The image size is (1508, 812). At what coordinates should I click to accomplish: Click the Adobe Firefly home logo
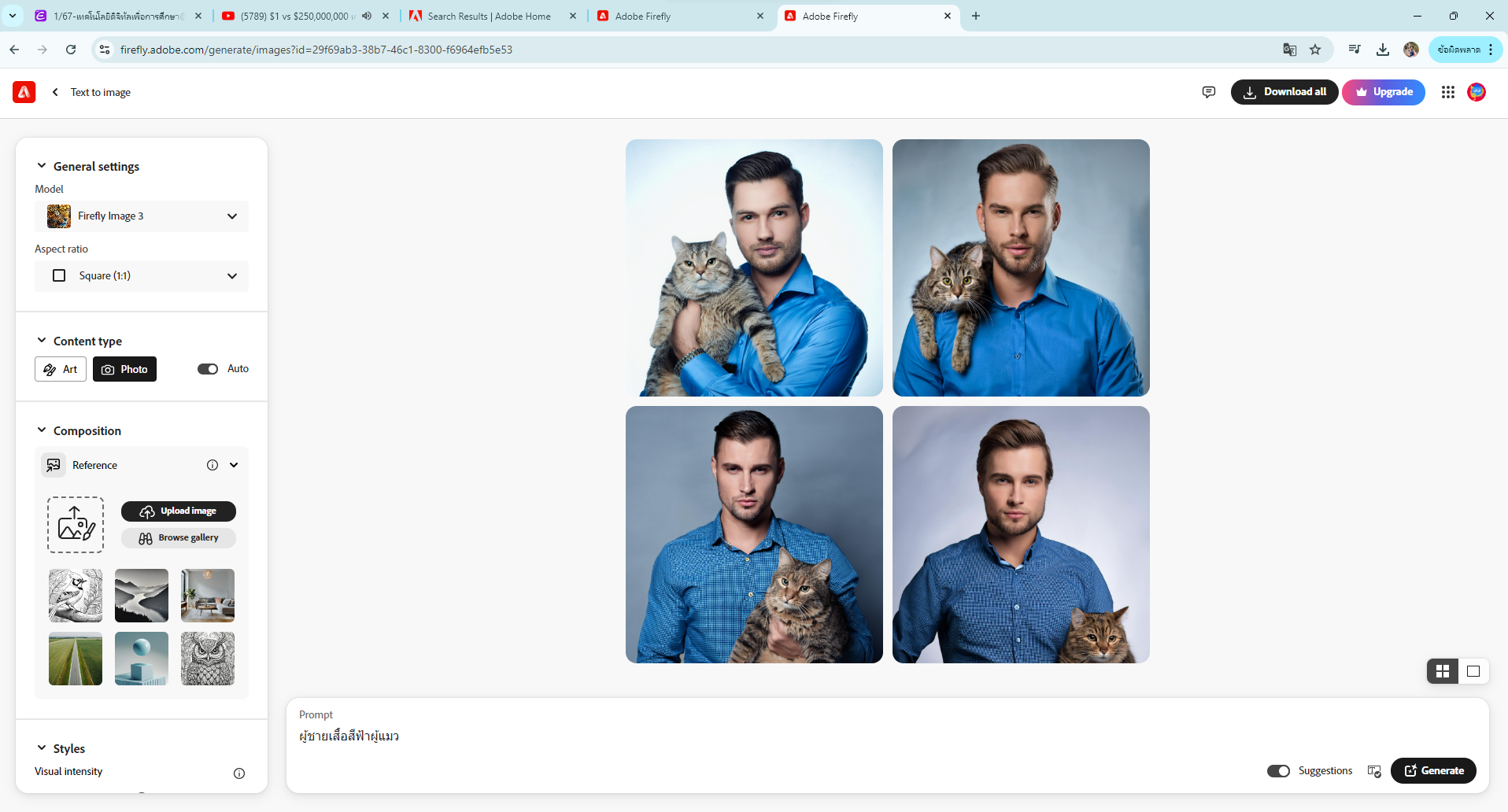[24, 92]
